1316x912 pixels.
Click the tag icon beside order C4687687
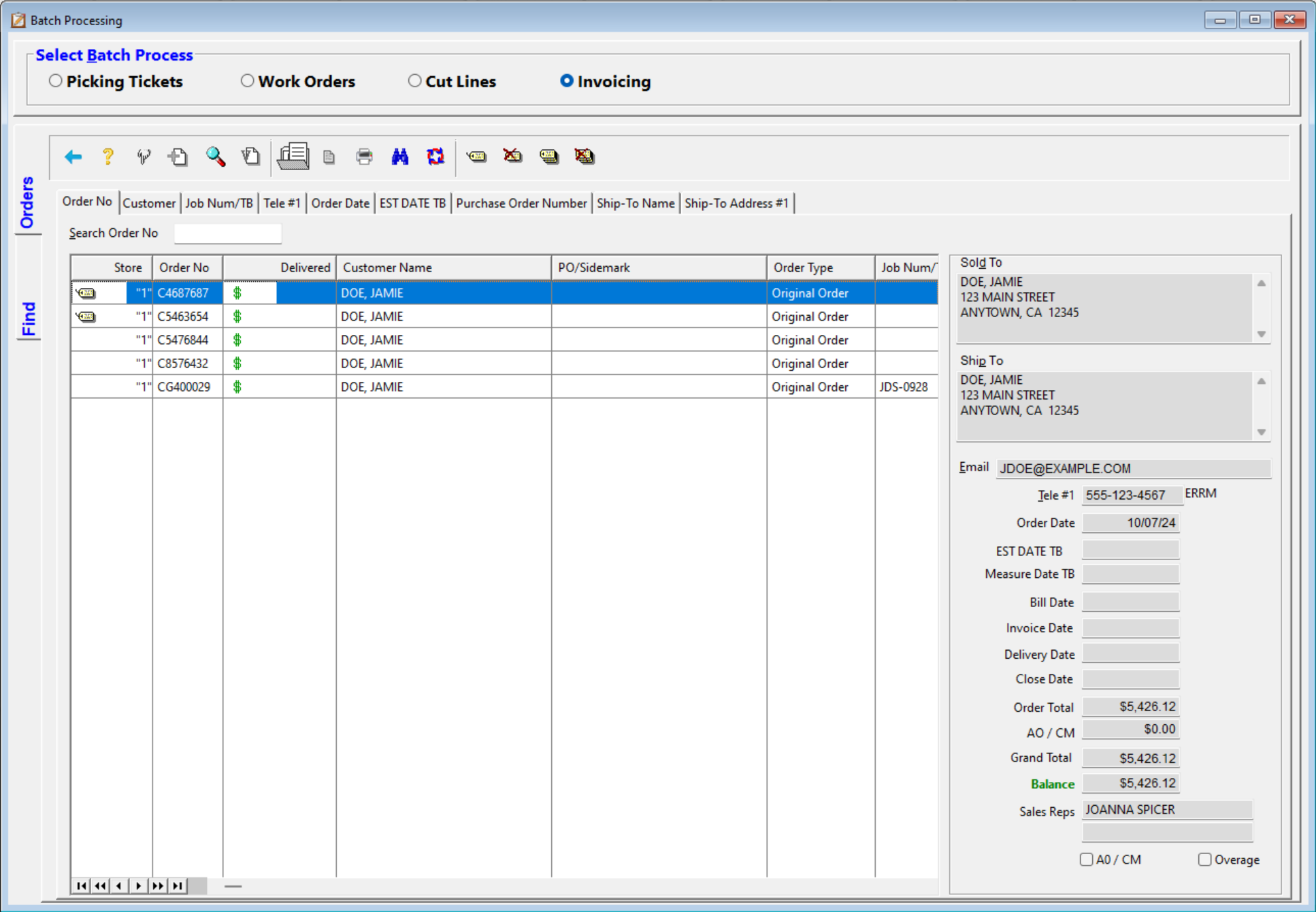[87, 293]
